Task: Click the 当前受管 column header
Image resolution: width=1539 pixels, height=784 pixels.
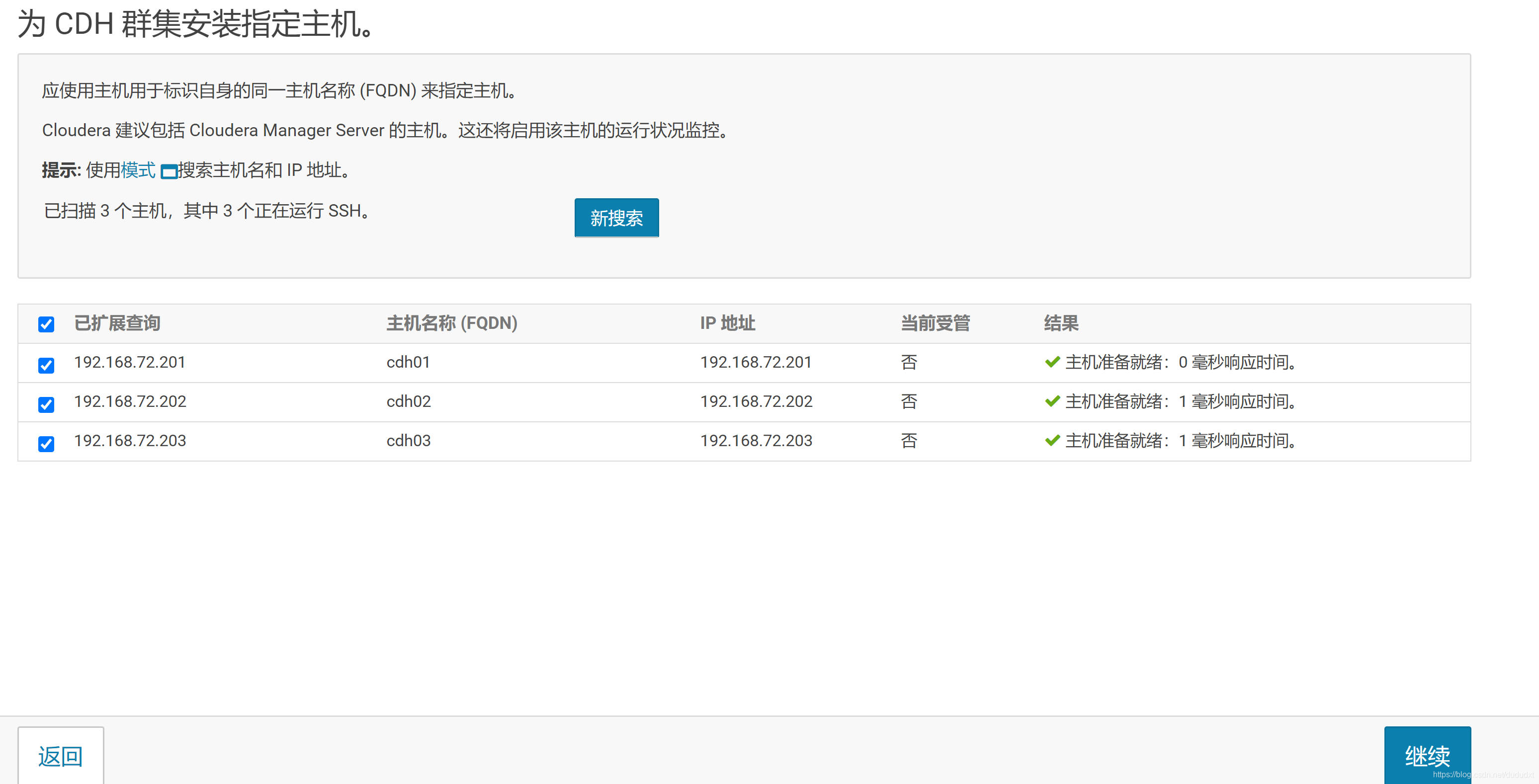Action: tap(935, 323)
